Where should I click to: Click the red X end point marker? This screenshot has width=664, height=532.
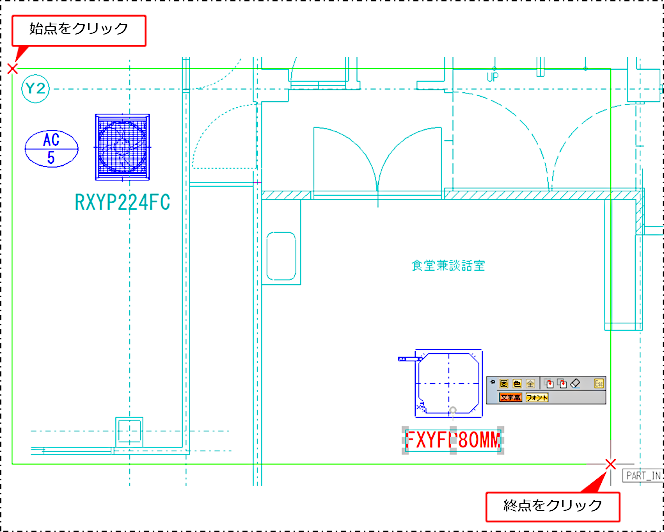(611, 464)
